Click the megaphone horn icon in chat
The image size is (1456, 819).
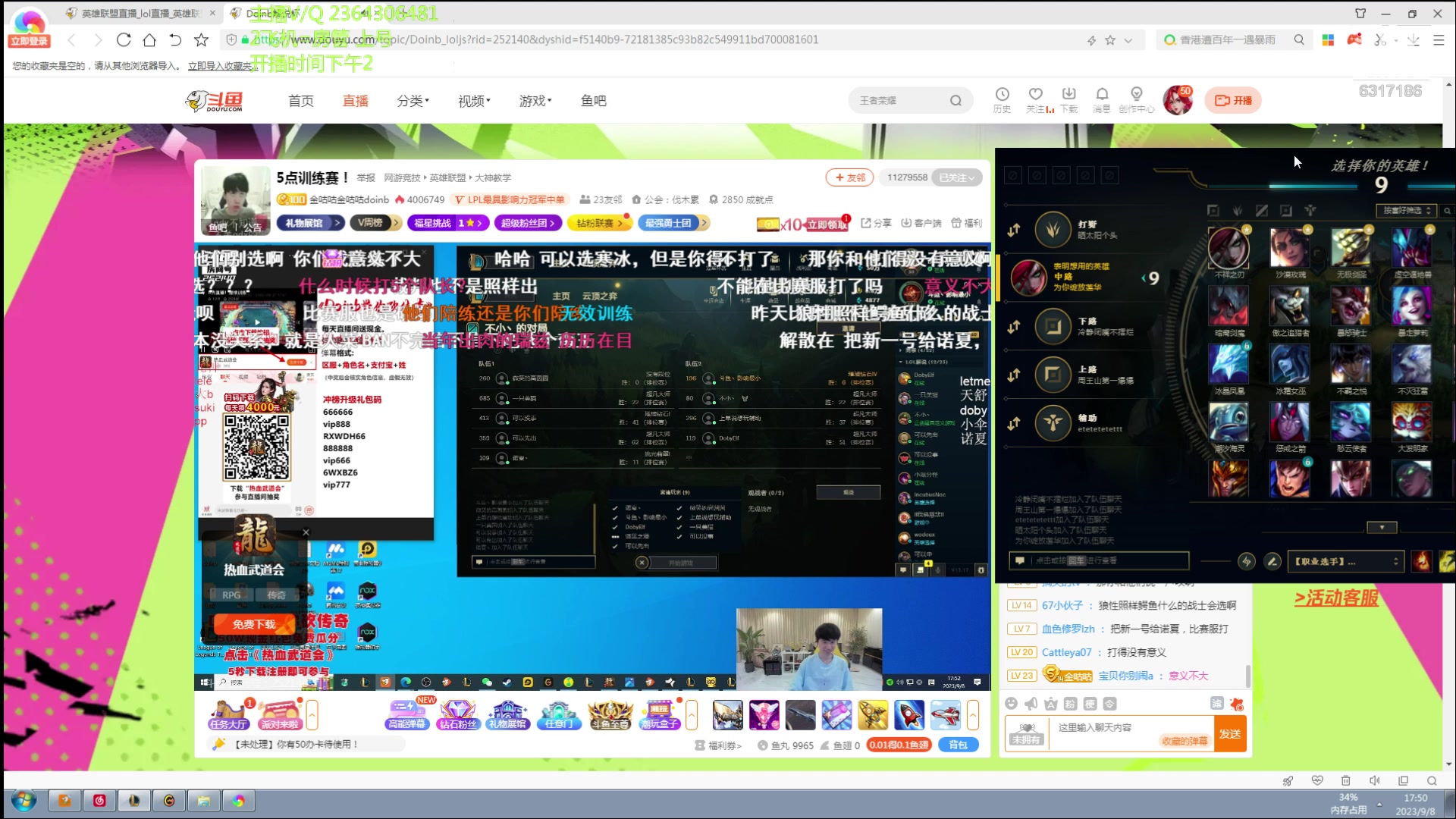point(1031,704)
